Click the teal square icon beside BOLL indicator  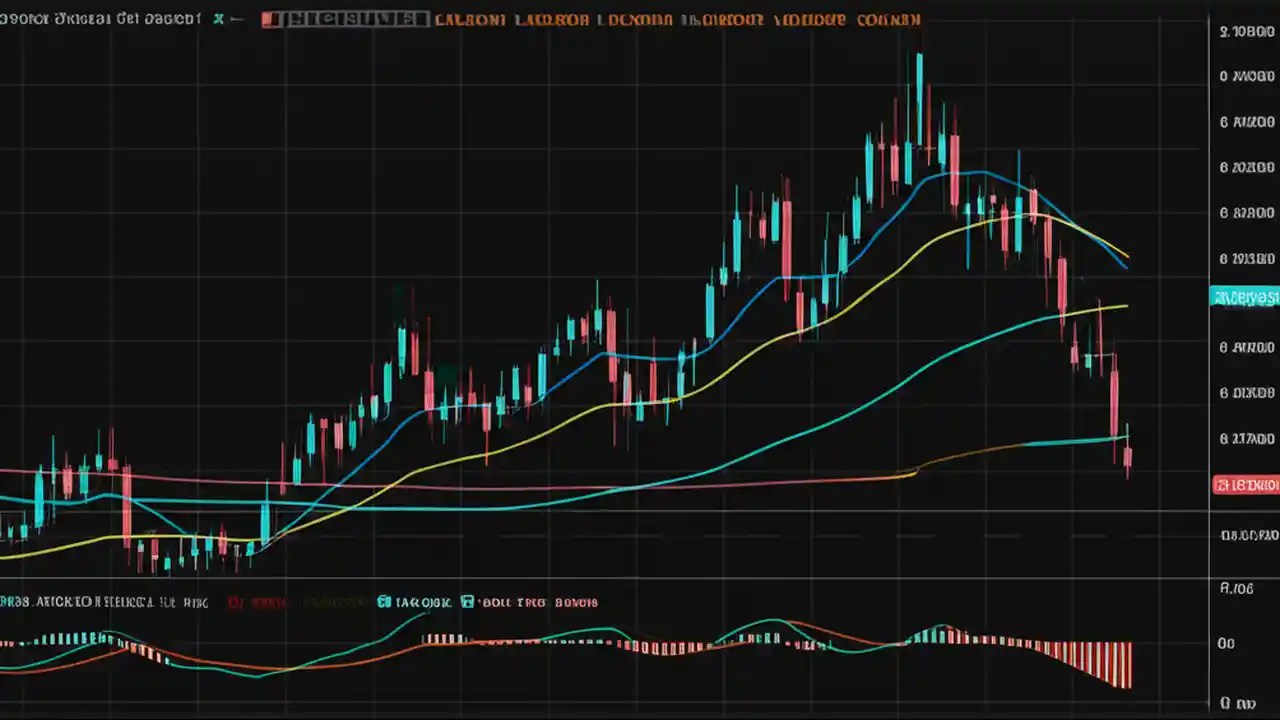click(x=467, y=602)
